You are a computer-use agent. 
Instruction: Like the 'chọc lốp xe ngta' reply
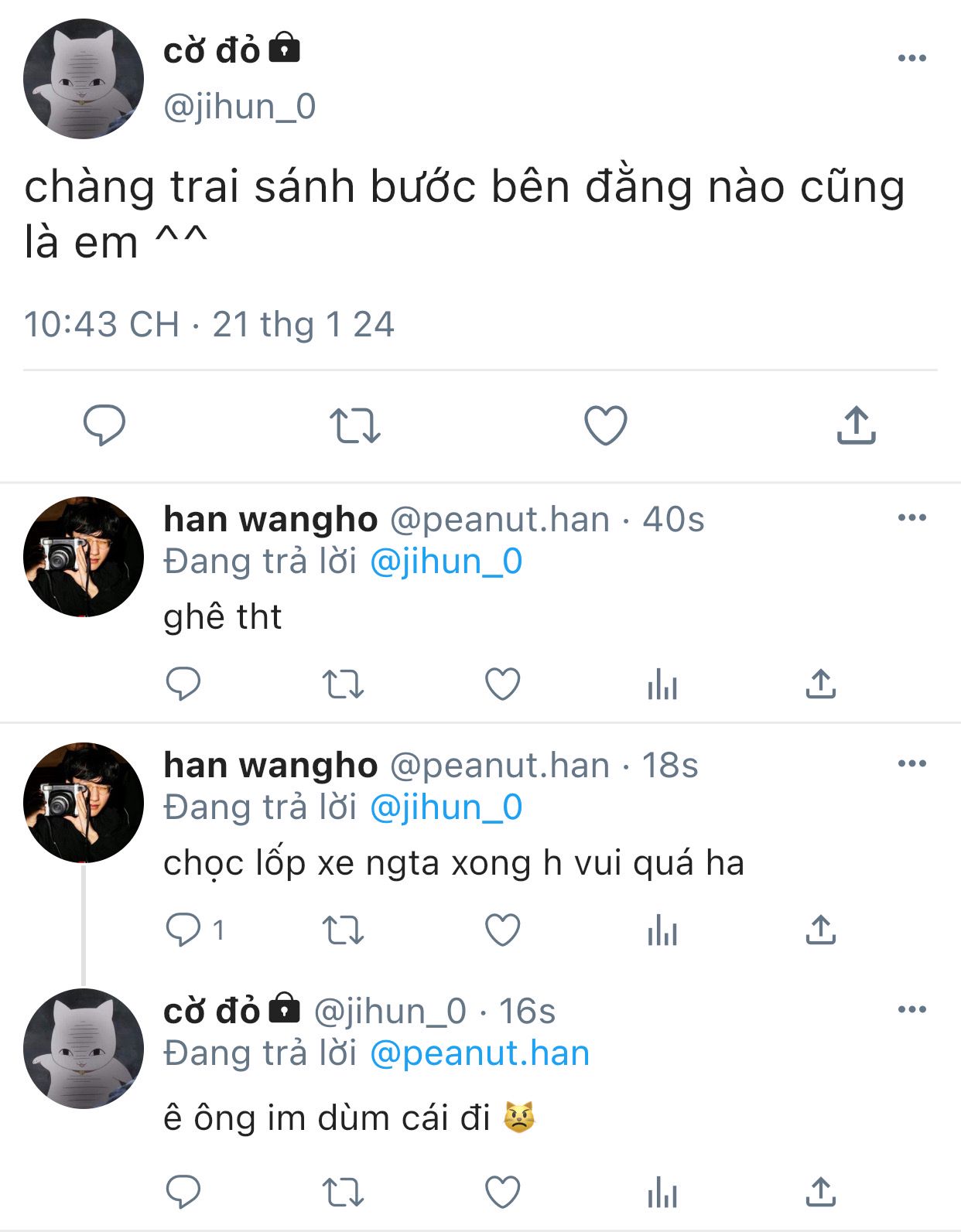pos(502,930)
